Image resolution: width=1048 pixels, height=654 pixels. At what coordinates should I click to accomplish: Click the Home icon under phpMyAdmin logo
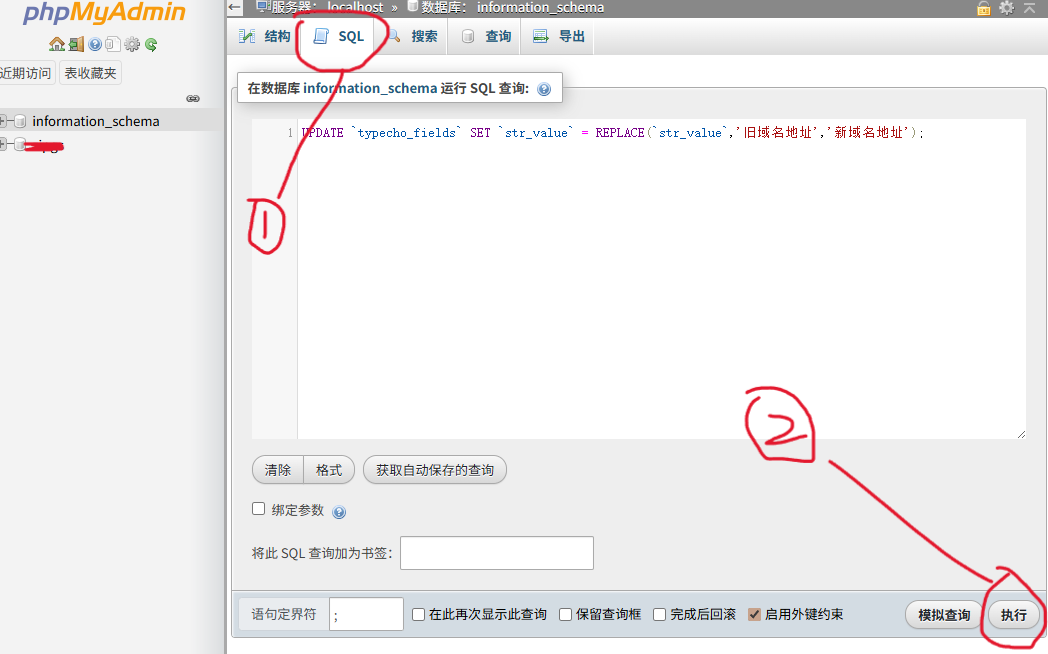click(57, 44)
